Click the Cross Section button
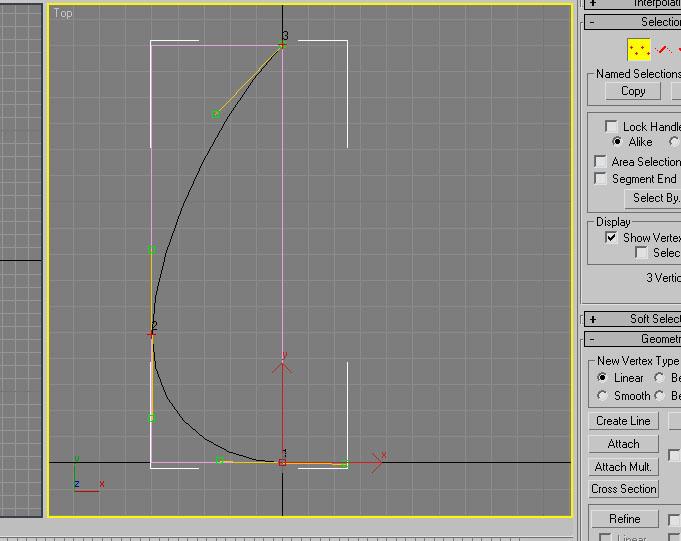Viewport: 681px width, 541px height. pos(623,489)
